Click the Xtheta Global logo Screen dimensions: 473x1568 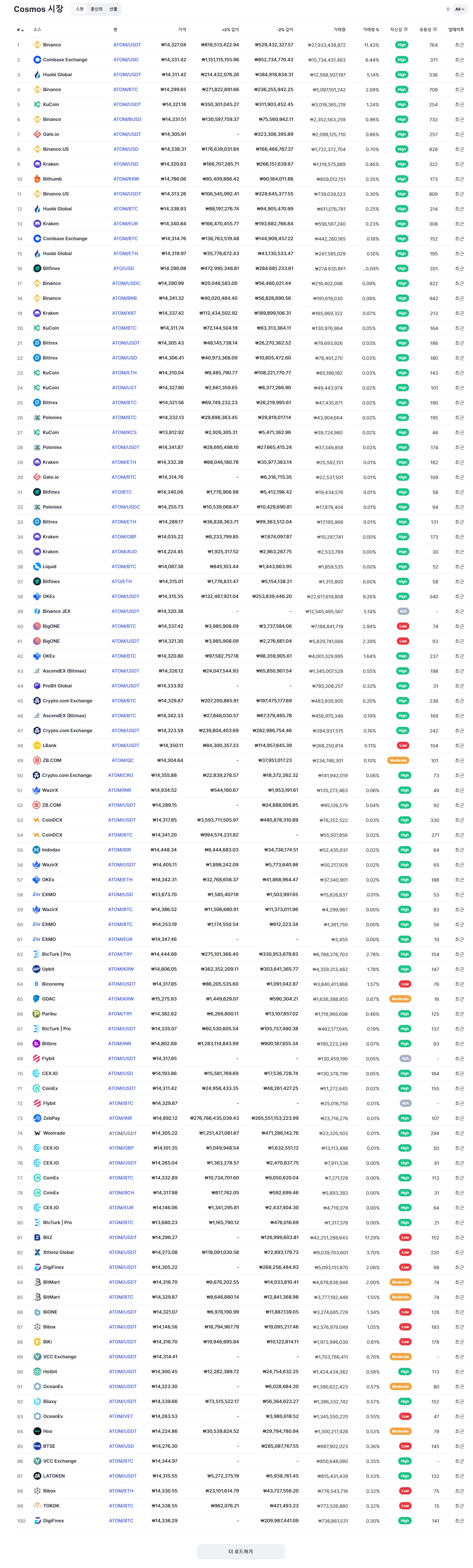[x=37, y=1253]
